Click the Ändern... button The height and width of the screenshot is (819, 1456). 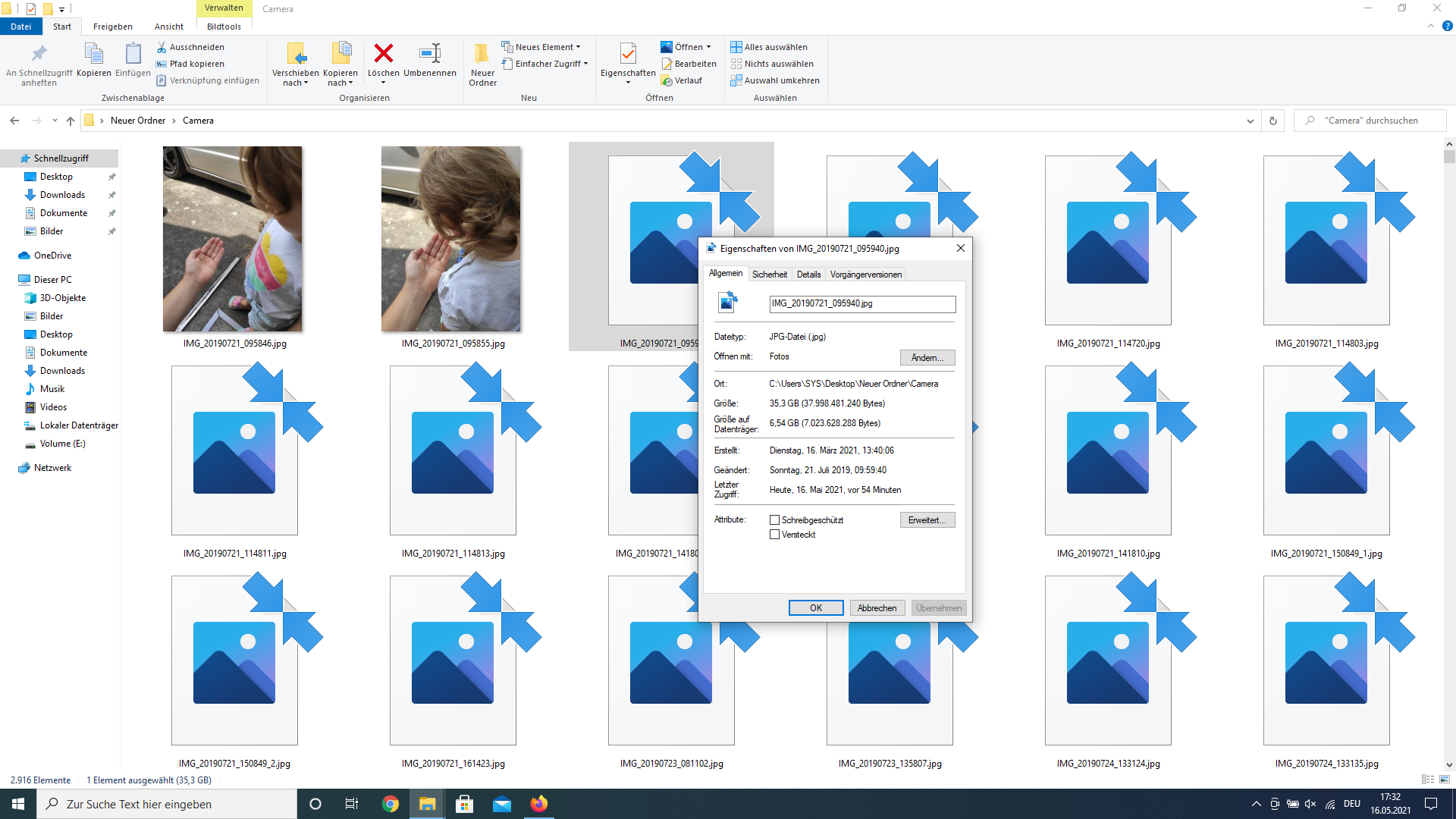pos(927,358)
